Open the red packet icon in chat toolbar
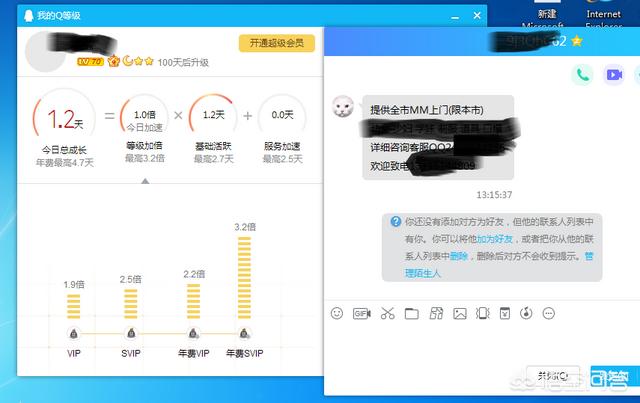The width and height of the screenshot is (640, 403). click(505, 313)
